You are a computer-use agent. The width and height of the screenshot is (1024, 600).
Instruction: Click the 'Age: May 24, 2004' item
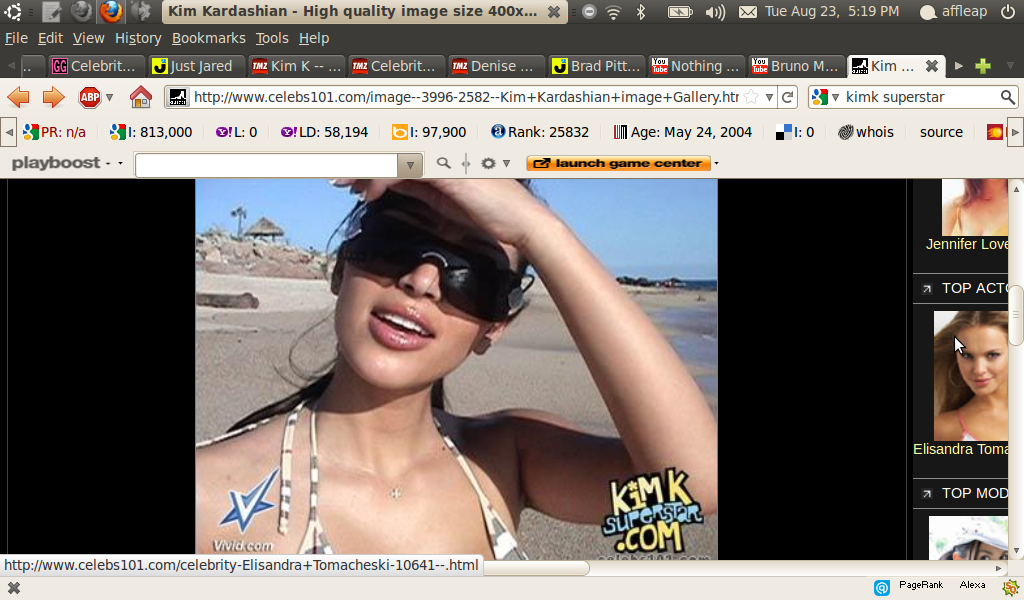point(682,133)
